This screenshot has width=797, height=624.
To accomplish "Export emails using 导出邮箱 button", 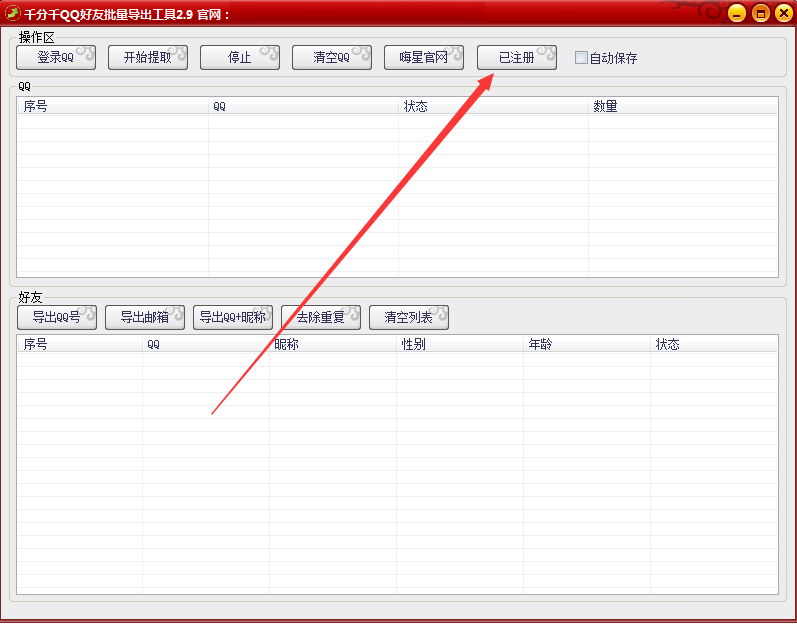I will point(145,318).
